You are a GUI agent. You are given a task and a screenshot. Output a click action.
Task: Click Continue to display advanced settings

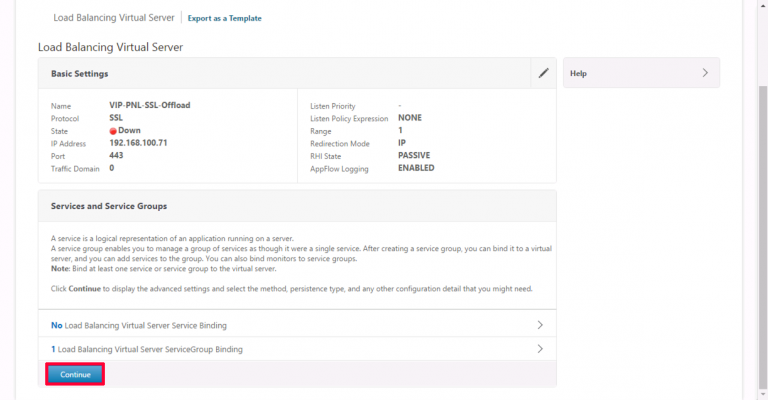point(75,374)
